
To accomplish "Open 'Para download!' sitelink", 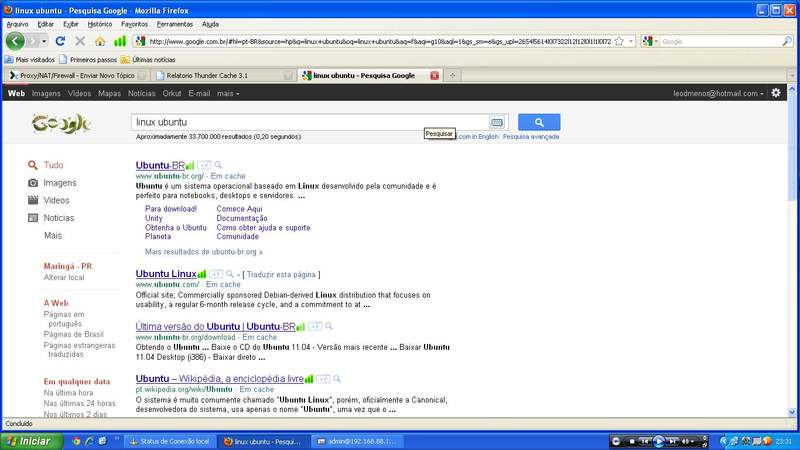I will [x=171, y=209].
